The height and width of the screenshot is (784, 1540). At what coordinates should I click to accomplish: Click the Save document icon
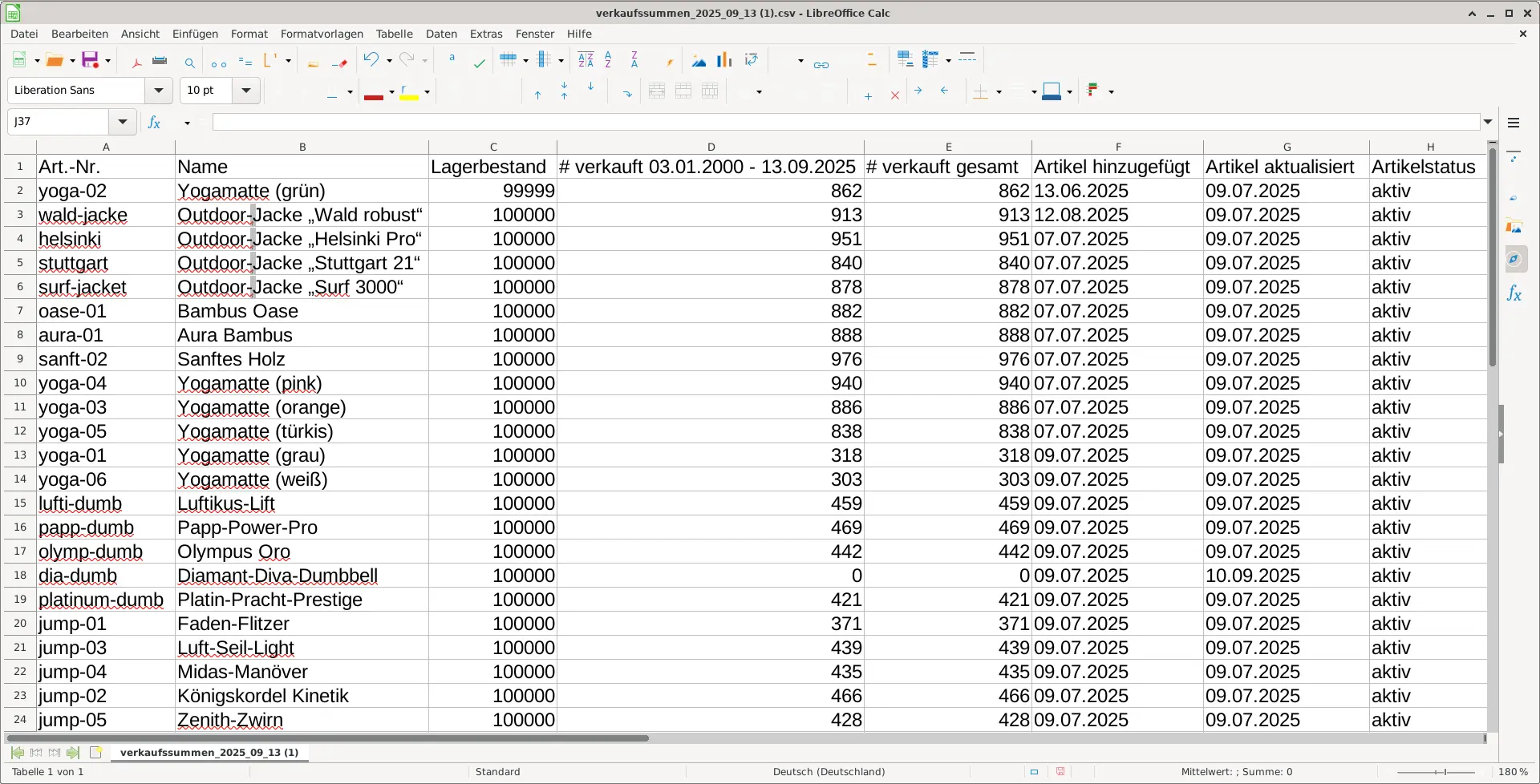(90, 61)
